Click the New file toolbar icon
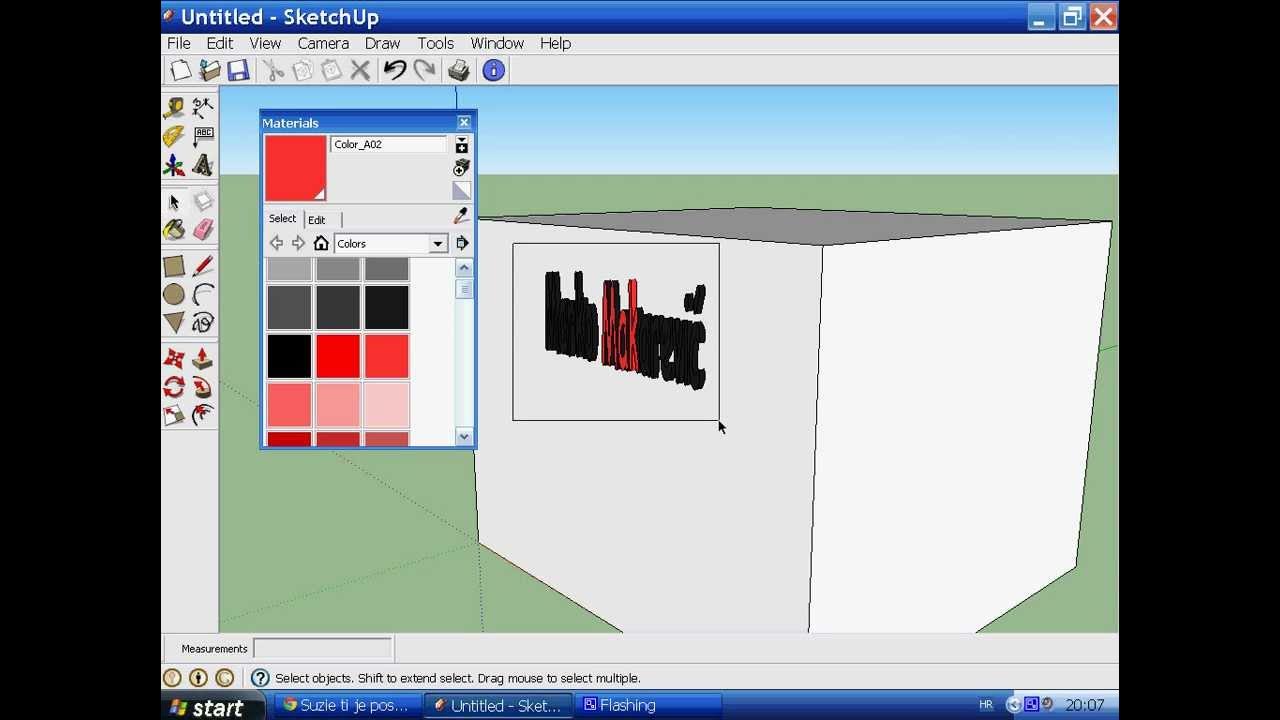 180,70
